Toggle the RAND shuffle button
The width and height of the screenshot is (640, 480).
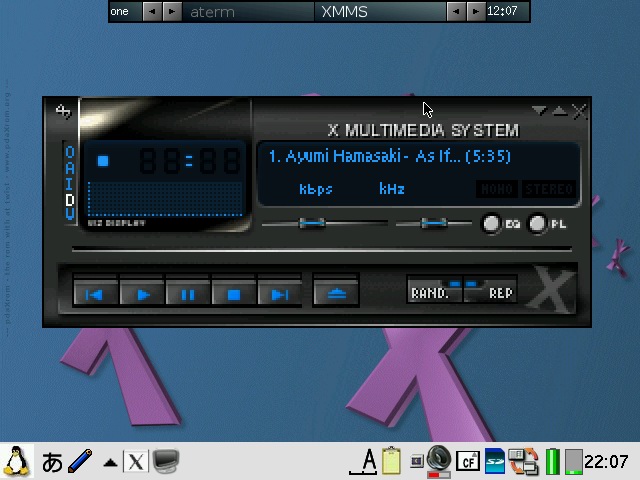tap(431, 293)
